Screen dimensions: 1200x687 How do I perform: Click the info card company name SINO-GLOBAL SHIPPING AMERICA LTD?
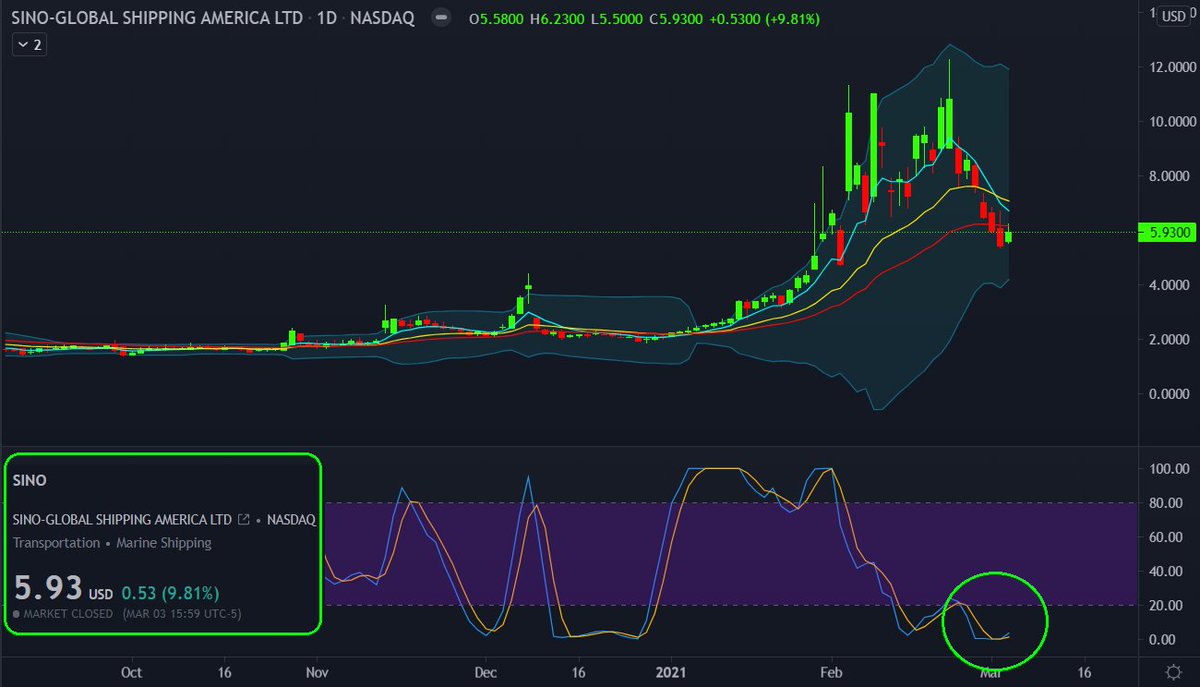(x=122, y=520)
